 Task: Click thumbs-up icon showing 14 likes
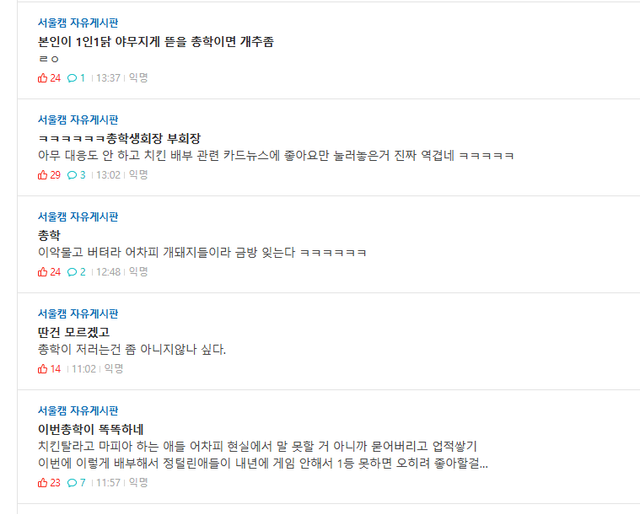[43, 369]
